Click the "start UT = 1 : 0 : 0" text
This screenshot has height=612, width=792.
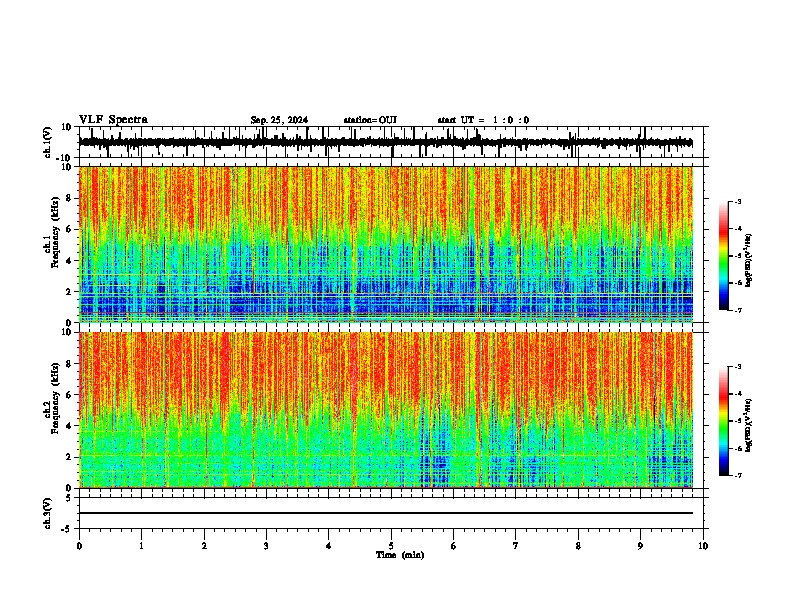pyautogui.click(x=483, y=120)
